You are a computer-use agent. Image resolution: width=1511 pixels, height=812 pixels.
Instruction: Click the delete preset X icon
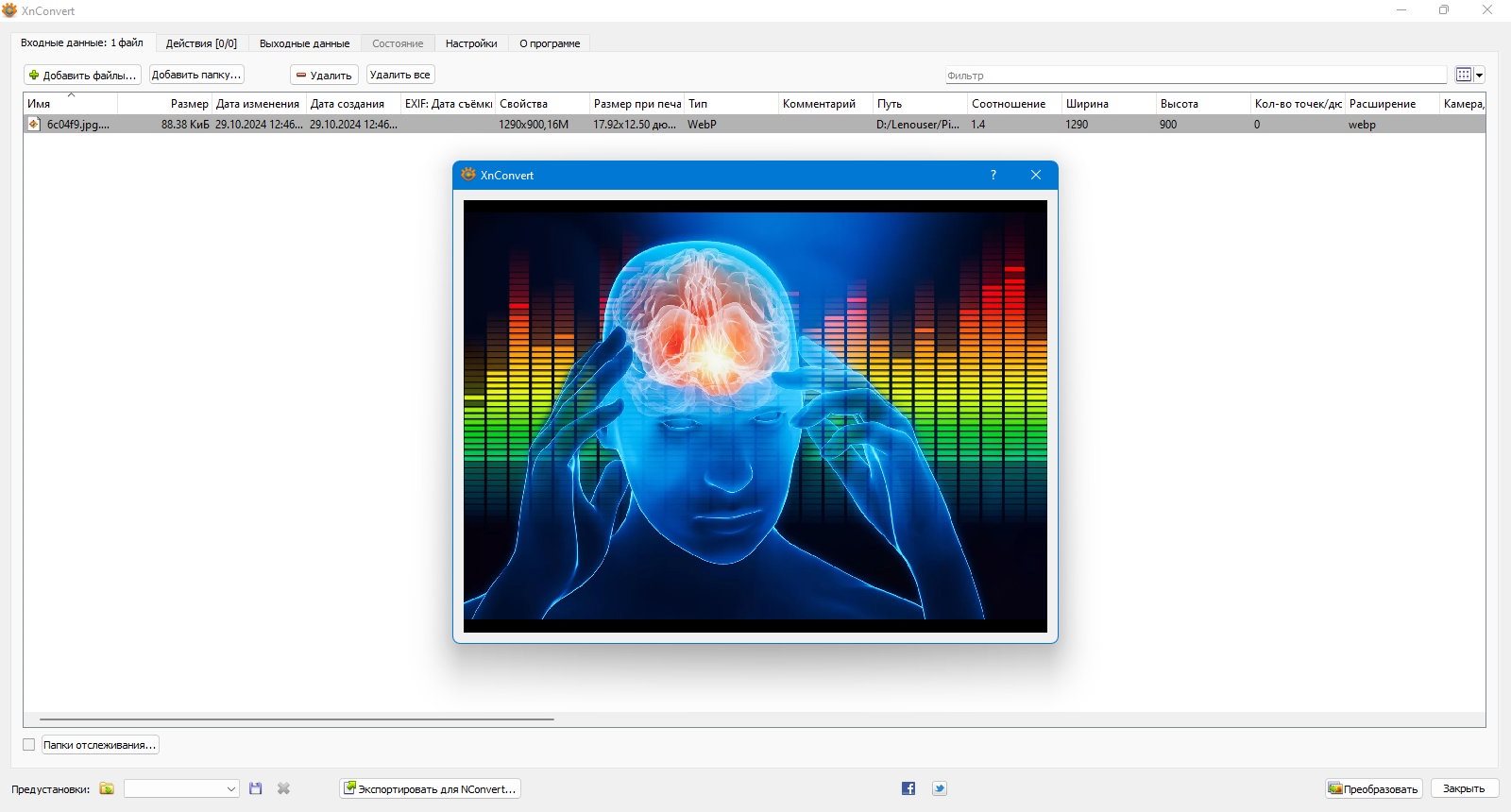(283, 788)
